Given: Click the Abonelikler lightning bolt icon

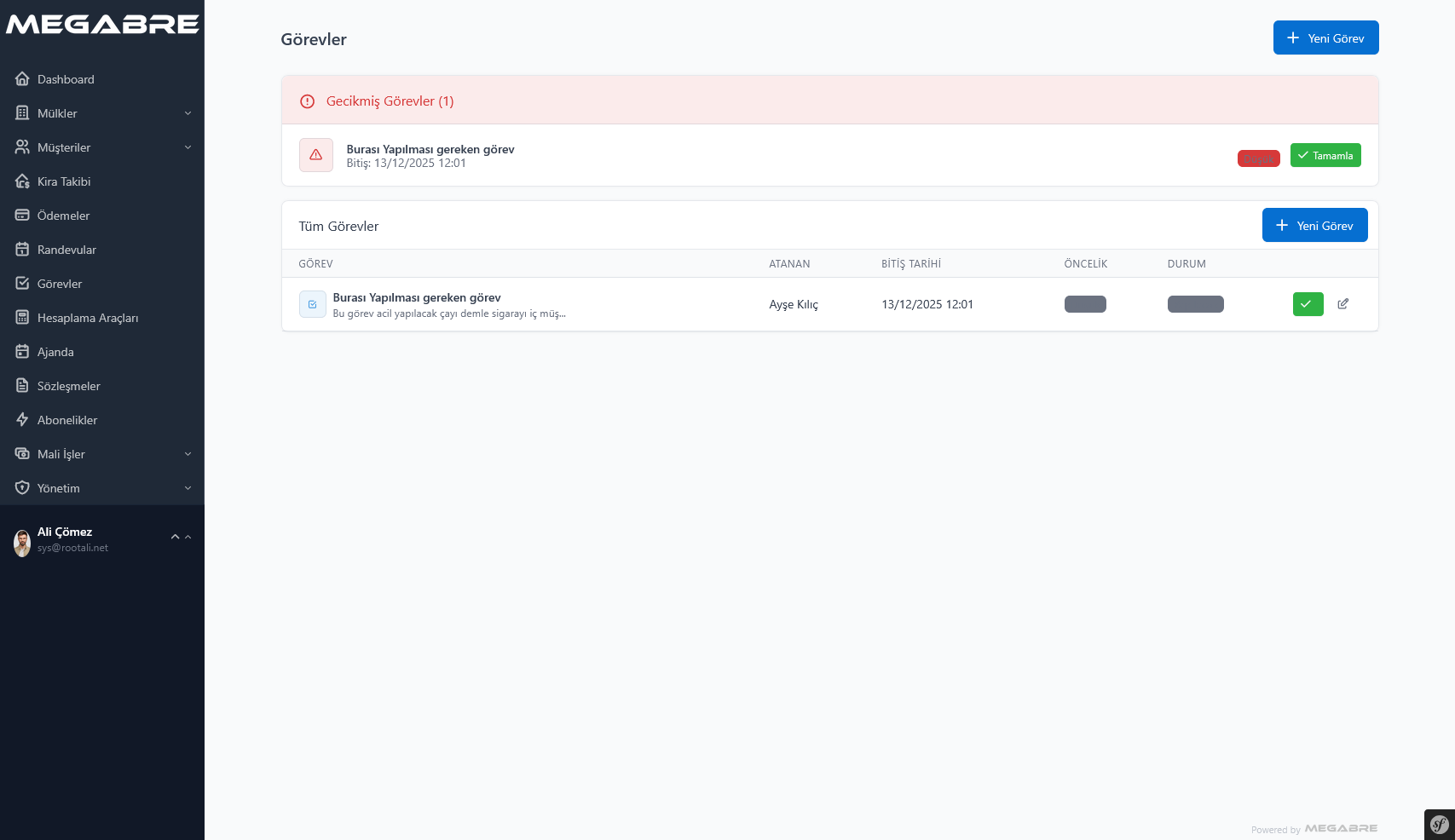Looking at the screenshot, I should (x=22, y=420).
